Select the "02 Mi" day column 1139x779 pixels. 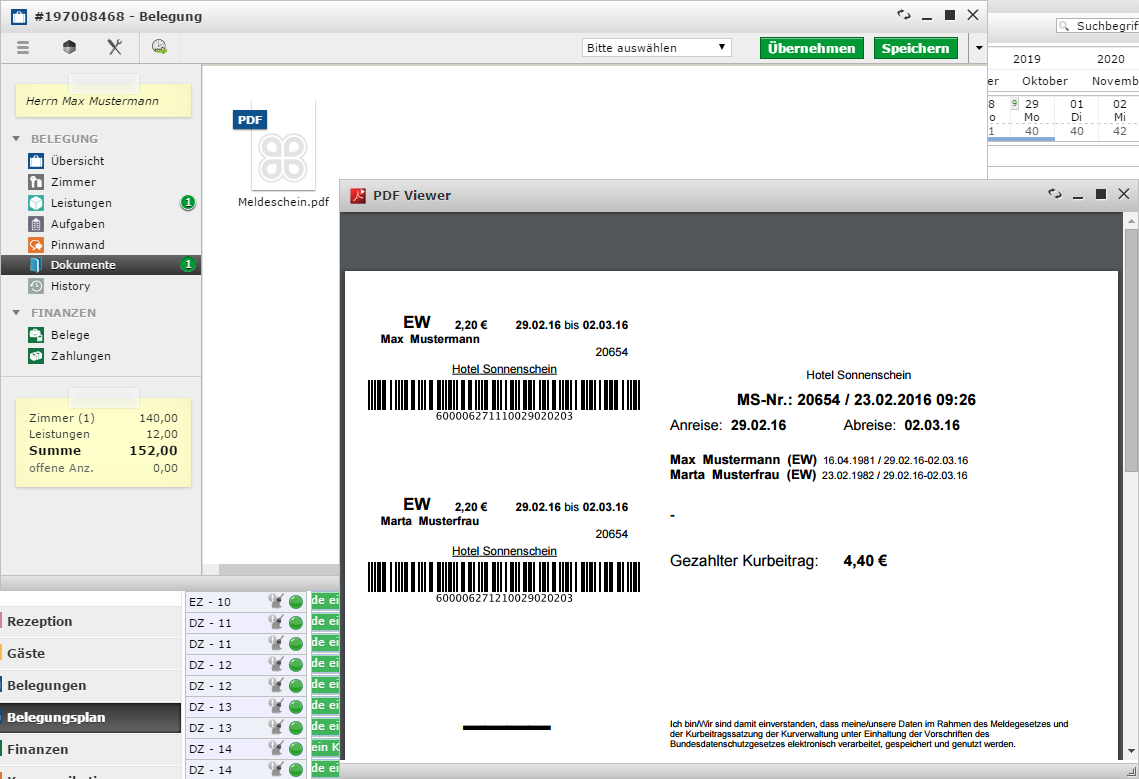pyautogui.click(x=1119, y=118)
